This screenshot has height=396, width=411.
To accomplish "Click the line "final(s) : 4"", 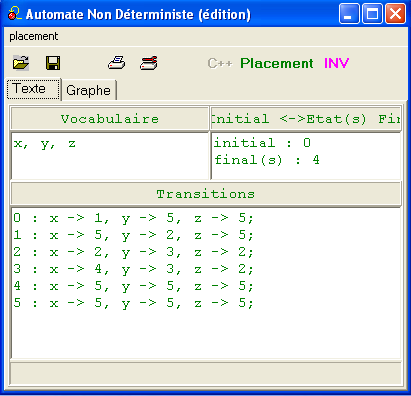I will 267,160.
